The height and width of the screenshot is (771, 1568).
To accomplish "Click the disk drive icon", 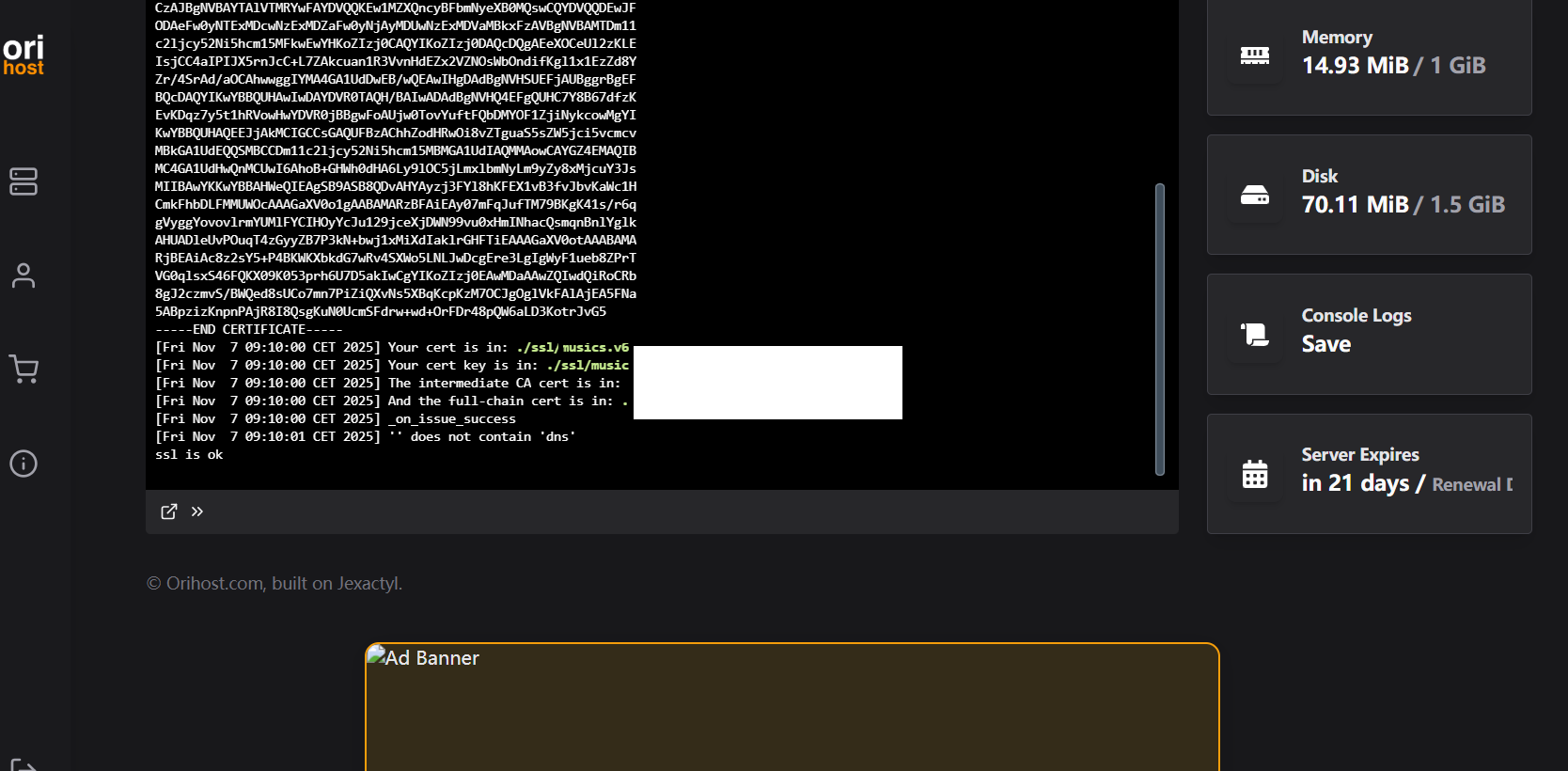I will tap(1254, 195).
